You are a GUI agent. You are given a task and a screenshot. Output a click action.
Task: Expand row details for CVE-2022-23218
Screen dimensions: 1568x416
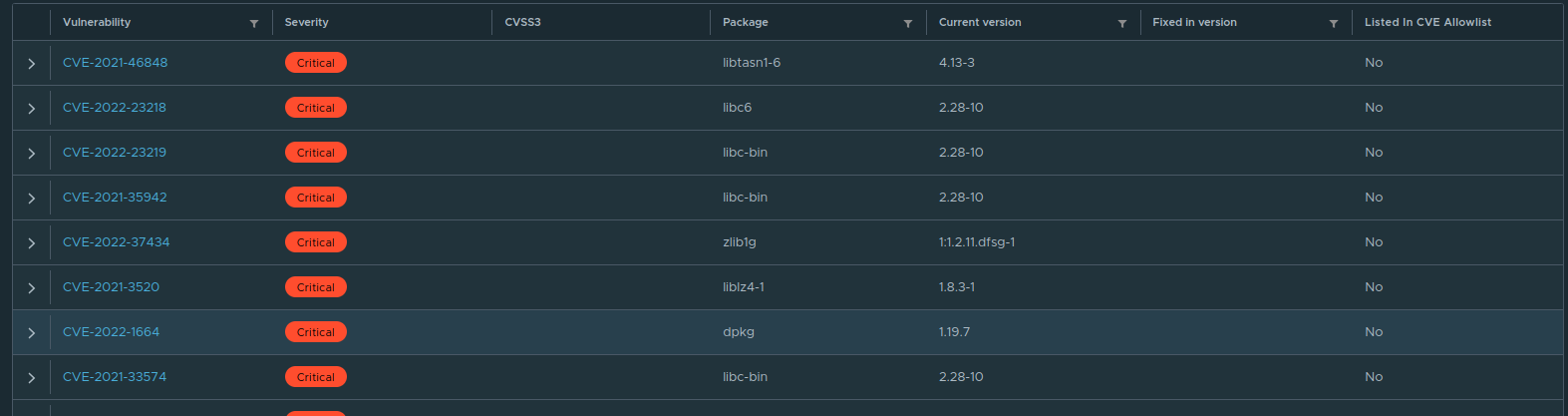pyautogui.click(x=32, y=109)
